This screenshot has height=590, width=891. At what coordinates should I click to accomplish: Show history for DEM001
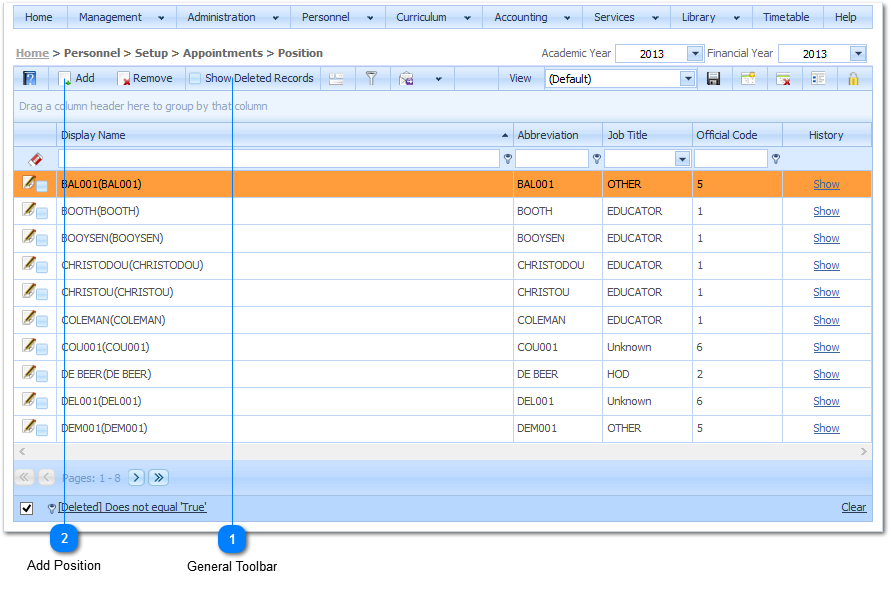826,428
